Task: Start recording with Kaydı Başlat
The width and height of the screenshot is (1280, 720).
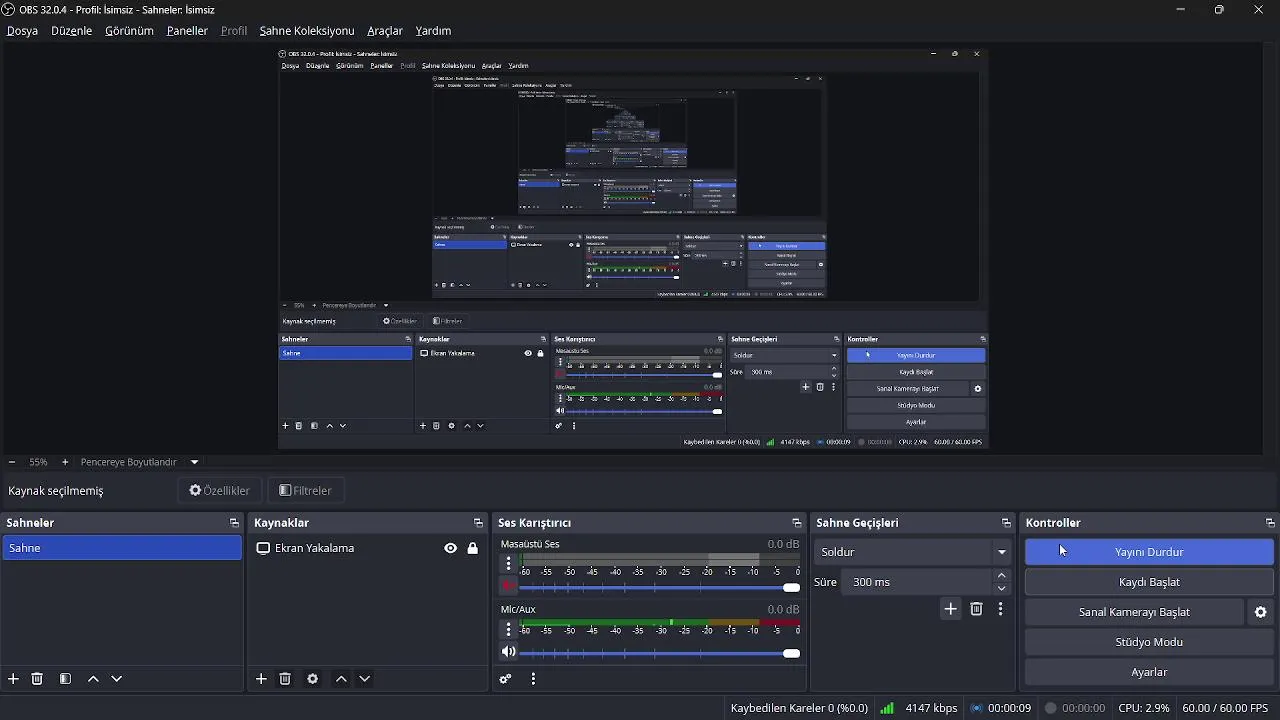Action: pyautogui.click(x=1149, y=582)
